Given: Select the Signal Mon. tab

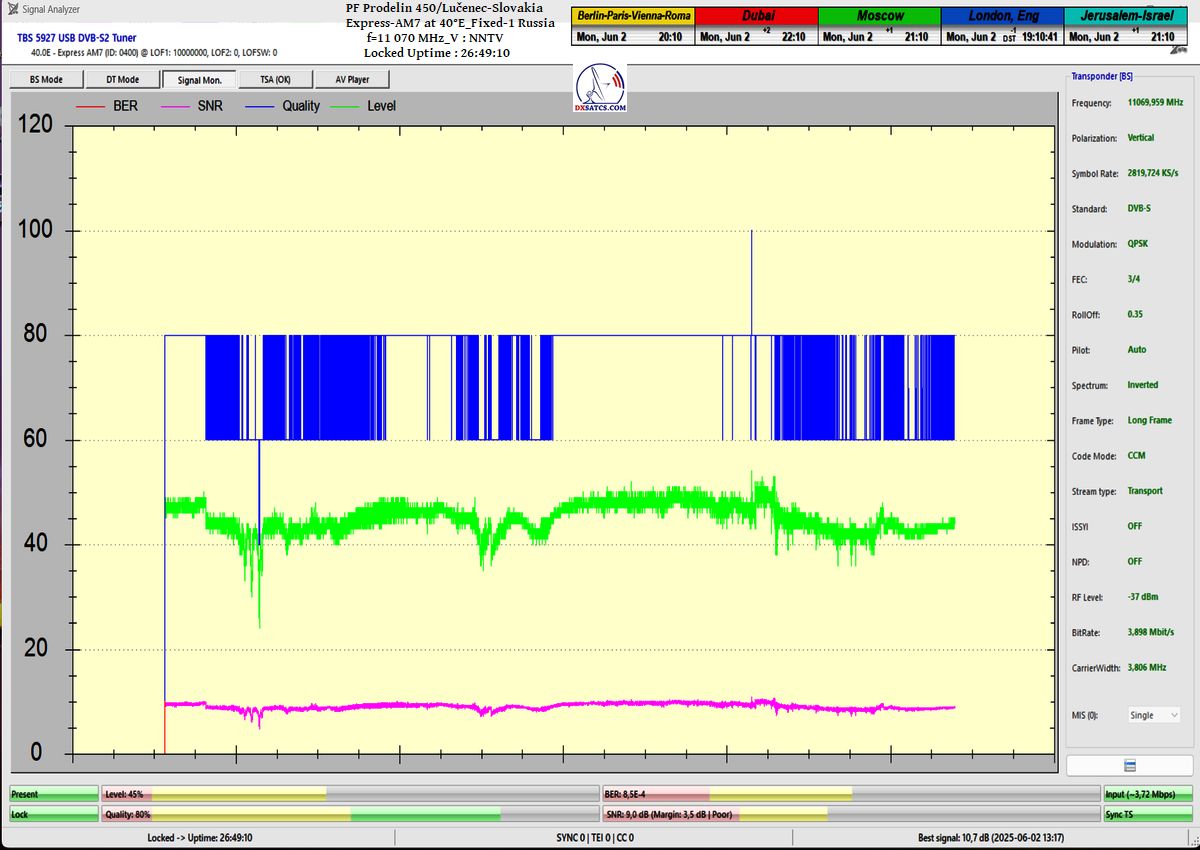Looking at the screenshot, I should click(x=199, y=80).
